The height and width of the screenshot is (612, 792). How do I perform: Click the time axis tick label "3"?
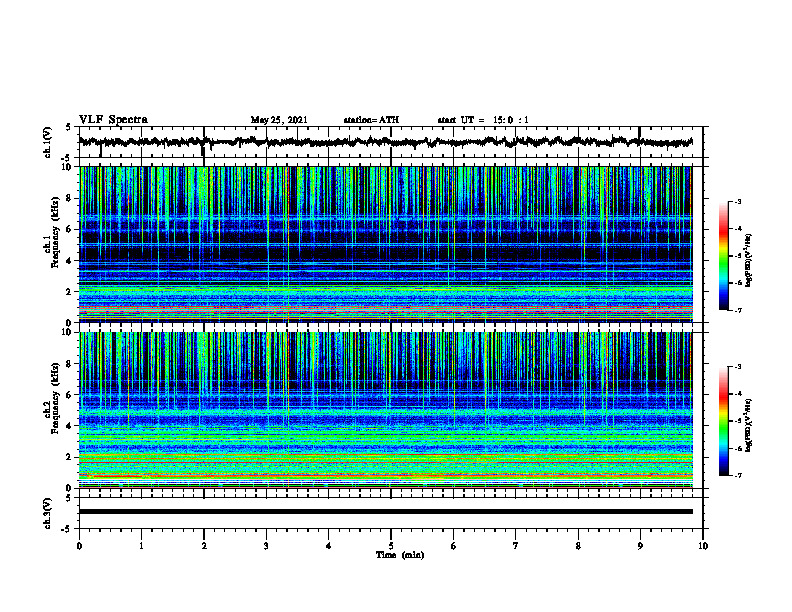[x=266, y=546]
